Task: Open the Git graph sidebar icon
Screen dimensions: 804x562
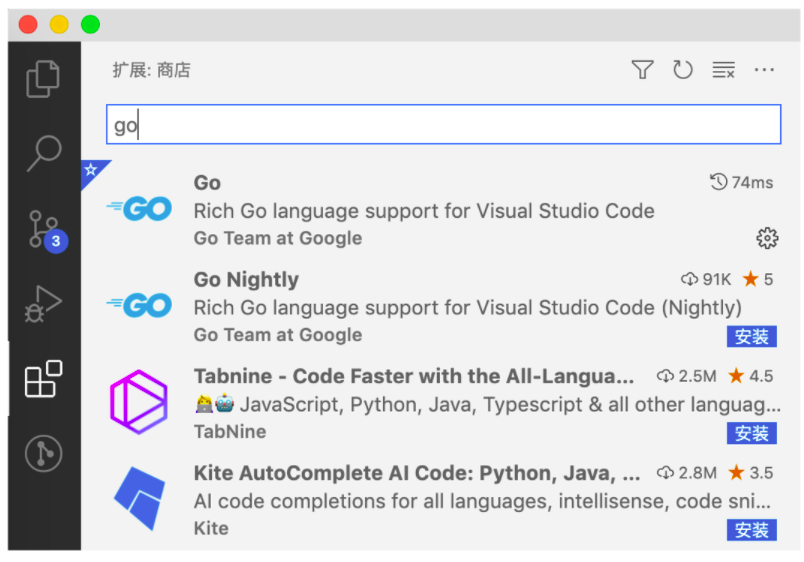Action: pos(43,453)
